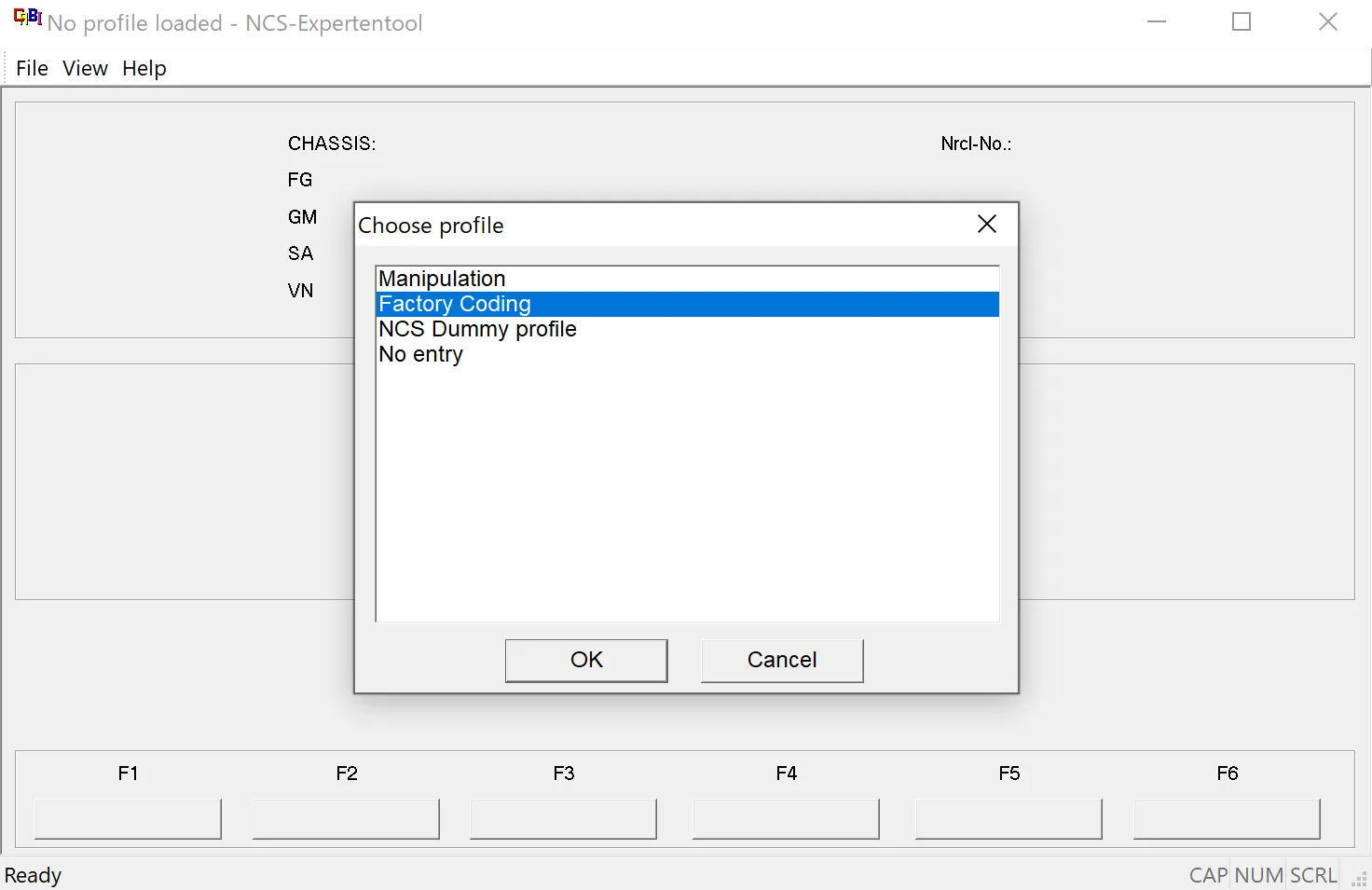Maximize the NCS-Expertentool window
The height and width of the screenshot is (890, 1372).
click(1242, 21)
